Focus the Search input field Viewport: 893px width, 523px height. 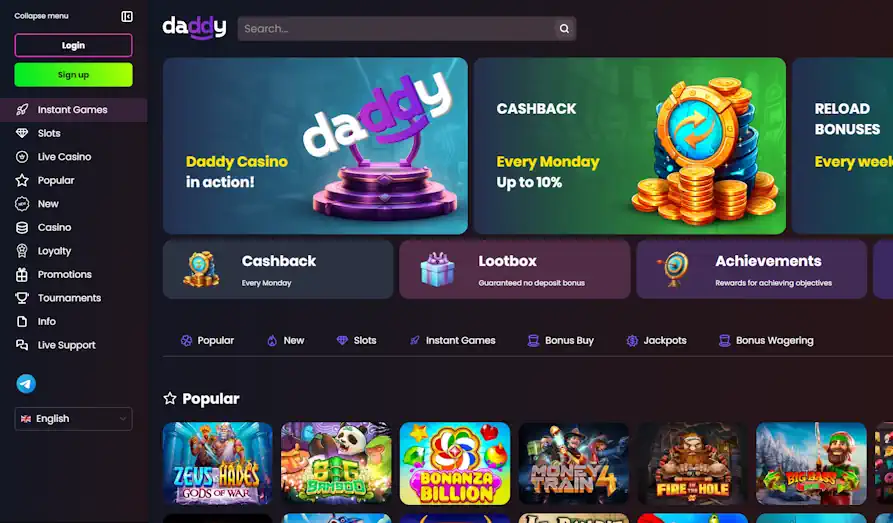[396, 28]
